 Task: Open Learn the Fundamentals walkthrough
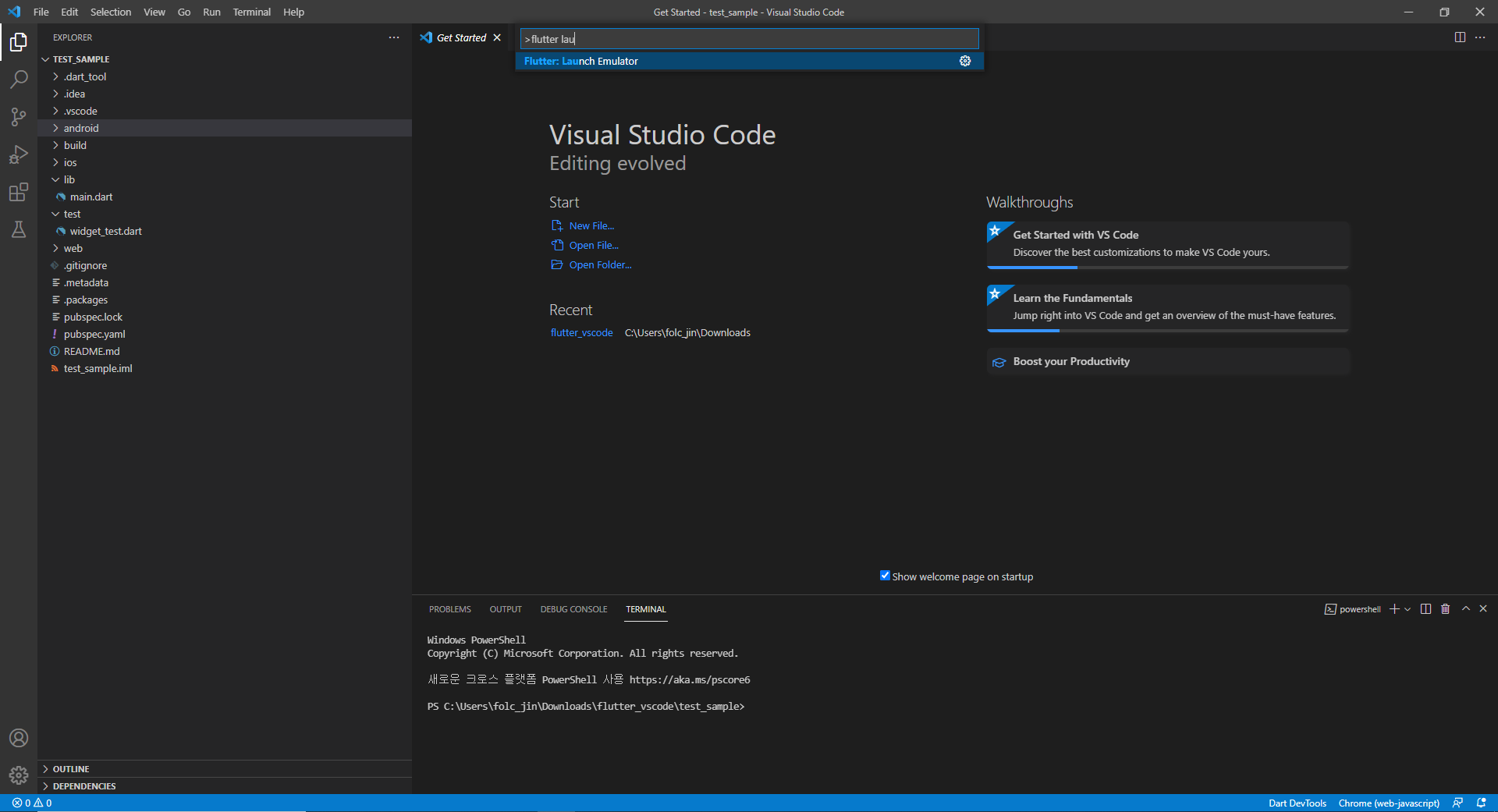1168,308
